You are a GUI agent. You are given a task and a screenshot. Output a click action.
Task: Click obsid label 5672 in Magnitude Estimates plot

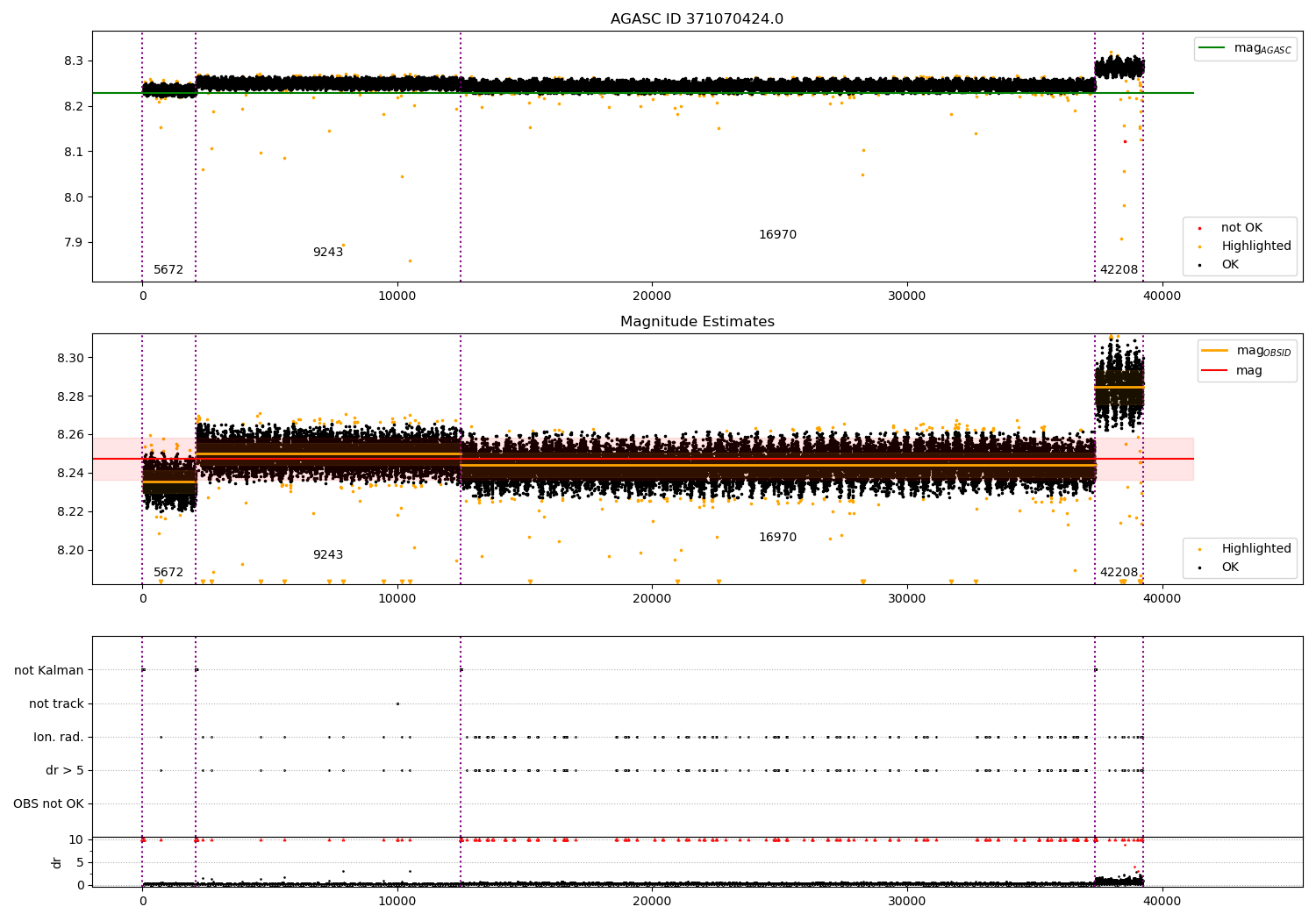(x=168, y=573)
